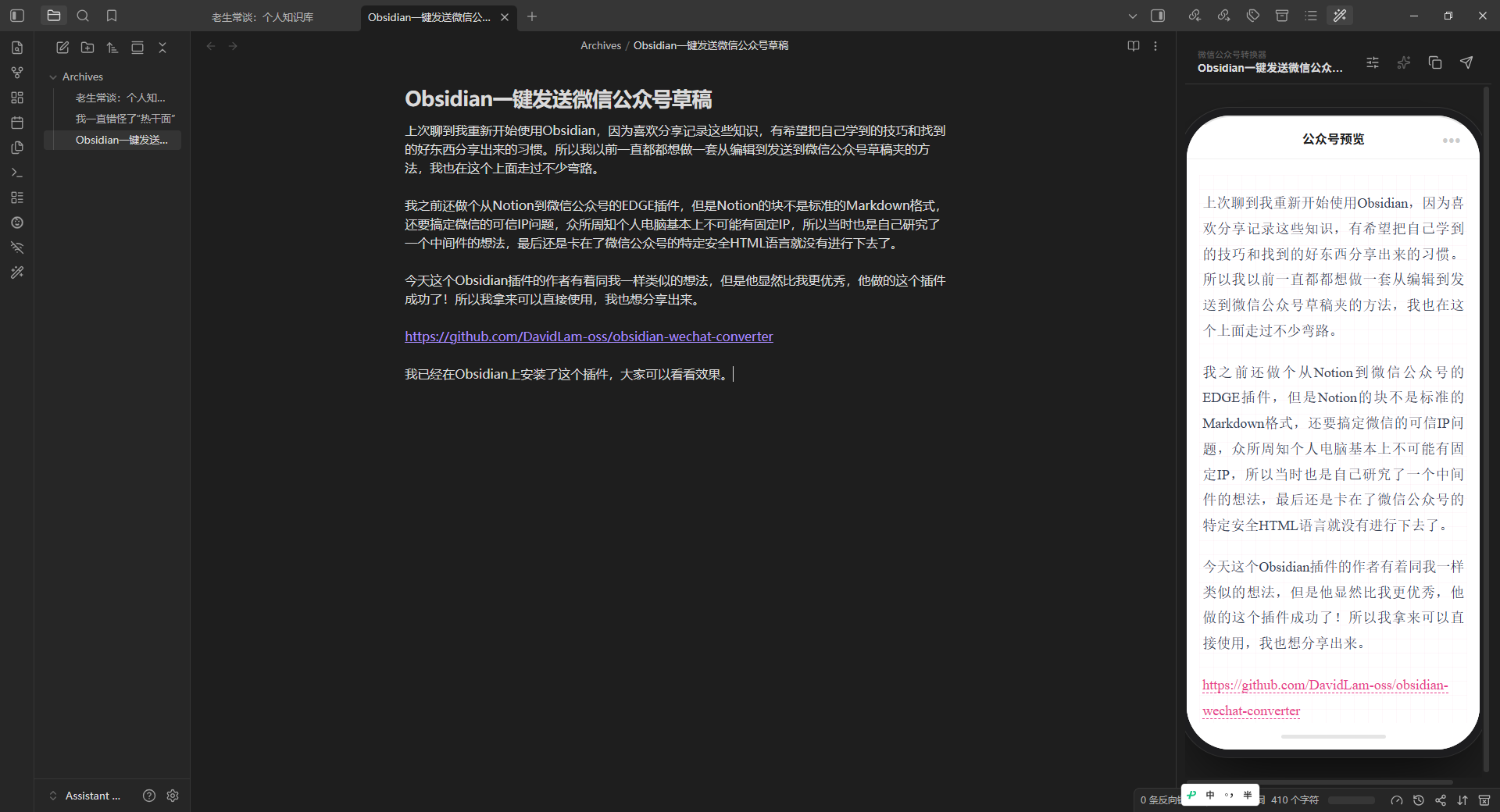Select Obsidian一键发送... file in explorer
Image resolution: width=1500 pixels, height=812 pixels.
coord(112,140)
